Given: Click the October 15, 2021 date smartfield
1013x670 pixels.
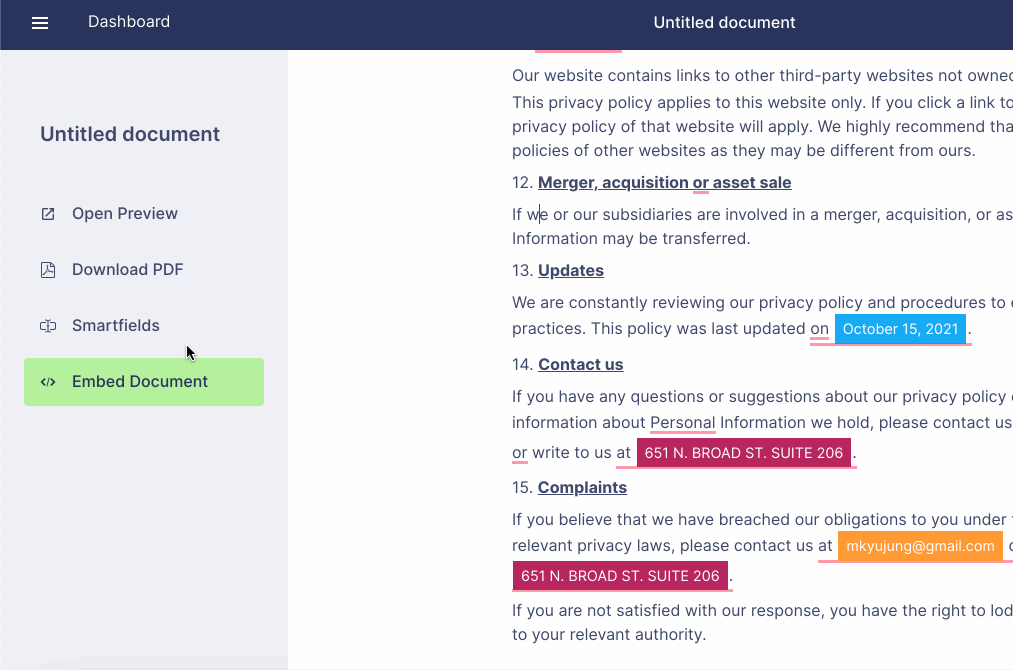Looking at the screenshot, I should pyautogui.click(x=900, y=329).
